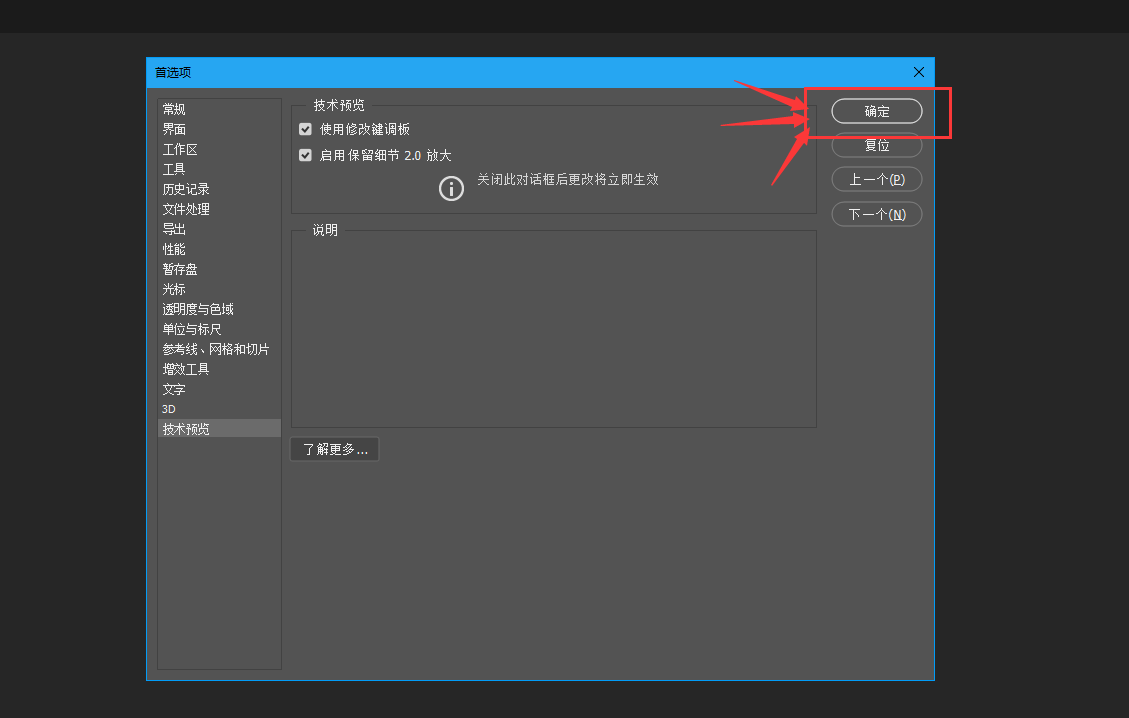Toggle the 使用修改键调板 checkbox
Screen dimensions: 1129x718
pyautogui.click(x=305, y=129)
